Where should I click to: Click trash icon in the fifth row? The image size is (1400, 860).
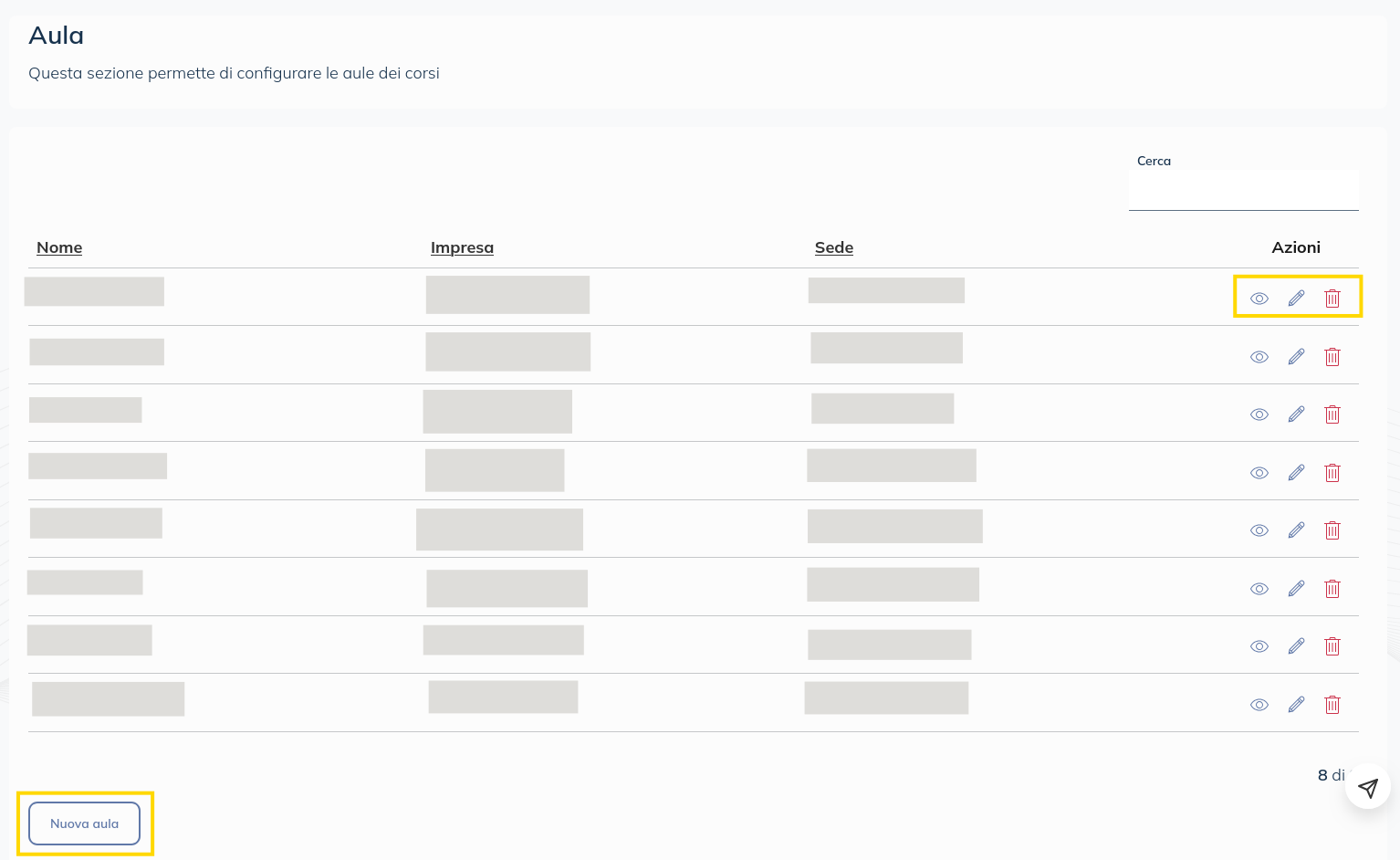coord(1332,530)
